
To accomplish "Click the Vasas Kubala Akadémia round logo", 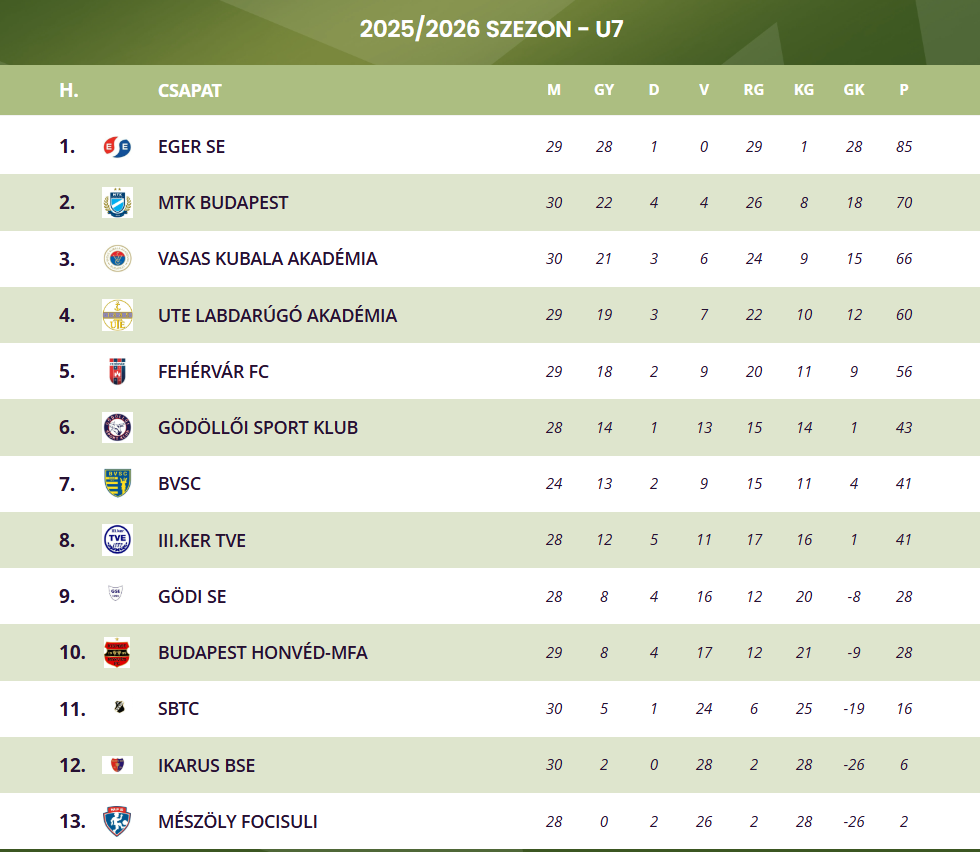I will tap(117, 259).
